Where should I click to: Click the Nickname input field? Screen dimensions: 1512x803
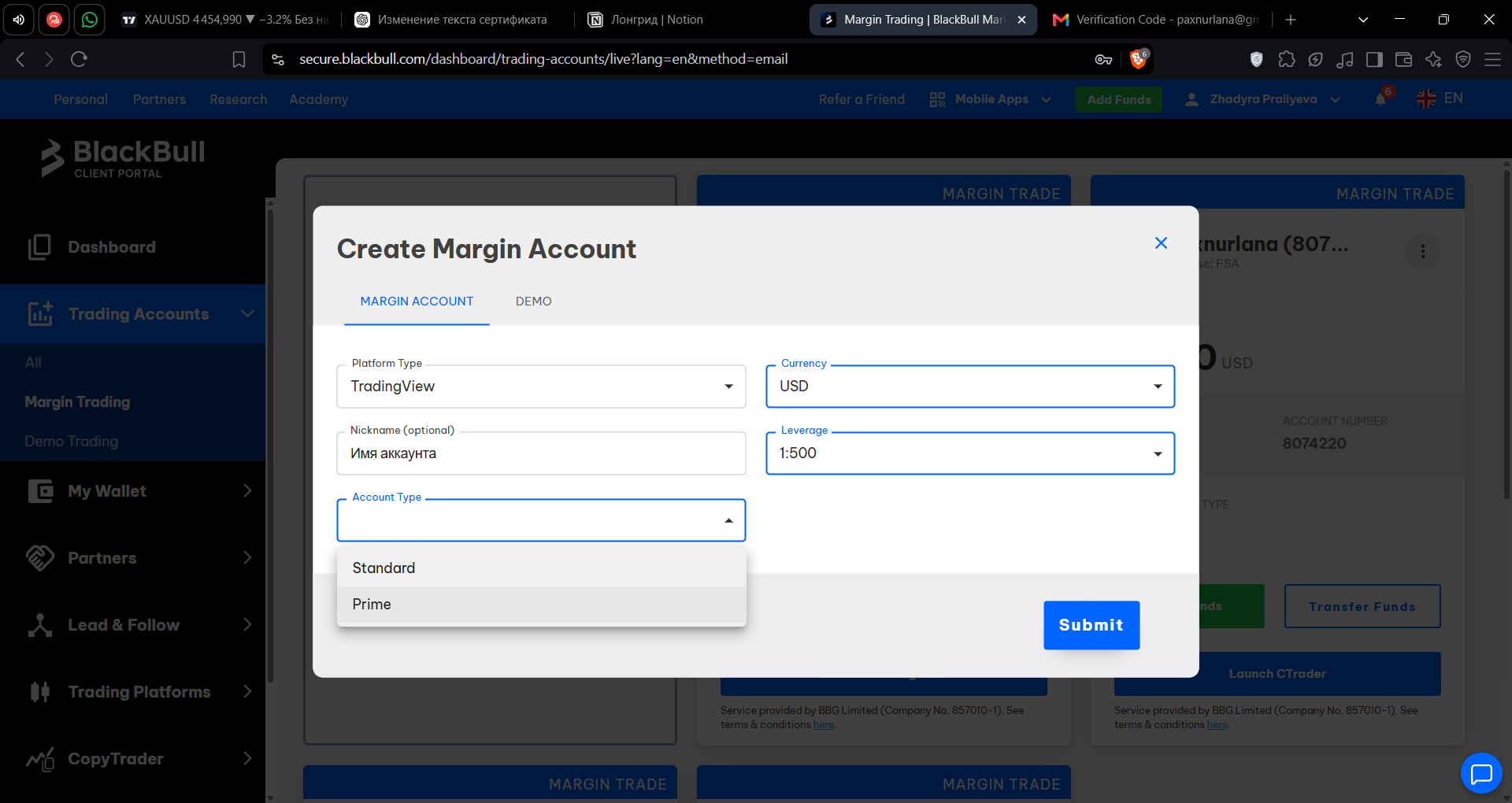click(x=541, y=453)
